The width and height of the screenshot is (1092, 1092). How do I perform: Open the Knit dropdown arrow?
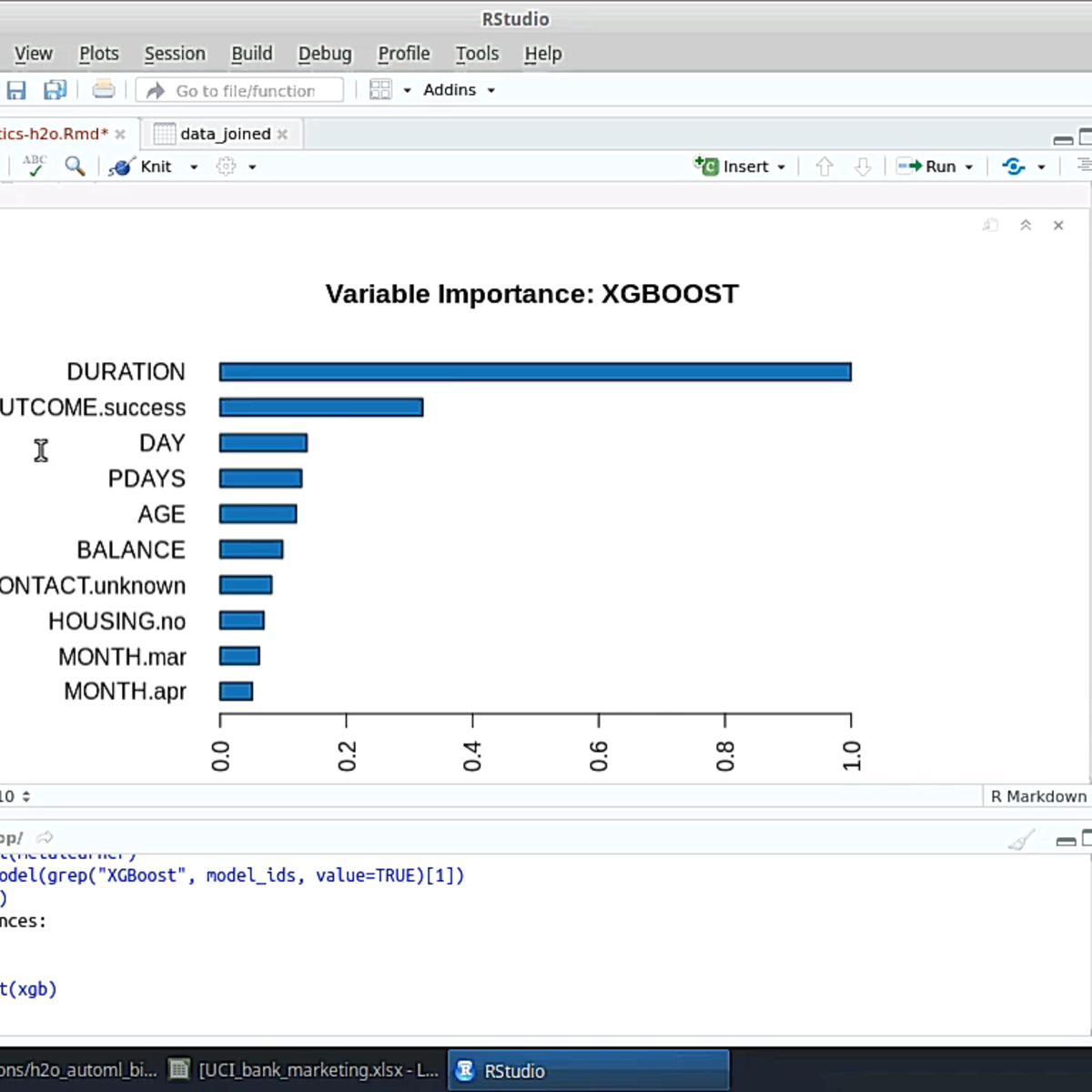point(193,166)
